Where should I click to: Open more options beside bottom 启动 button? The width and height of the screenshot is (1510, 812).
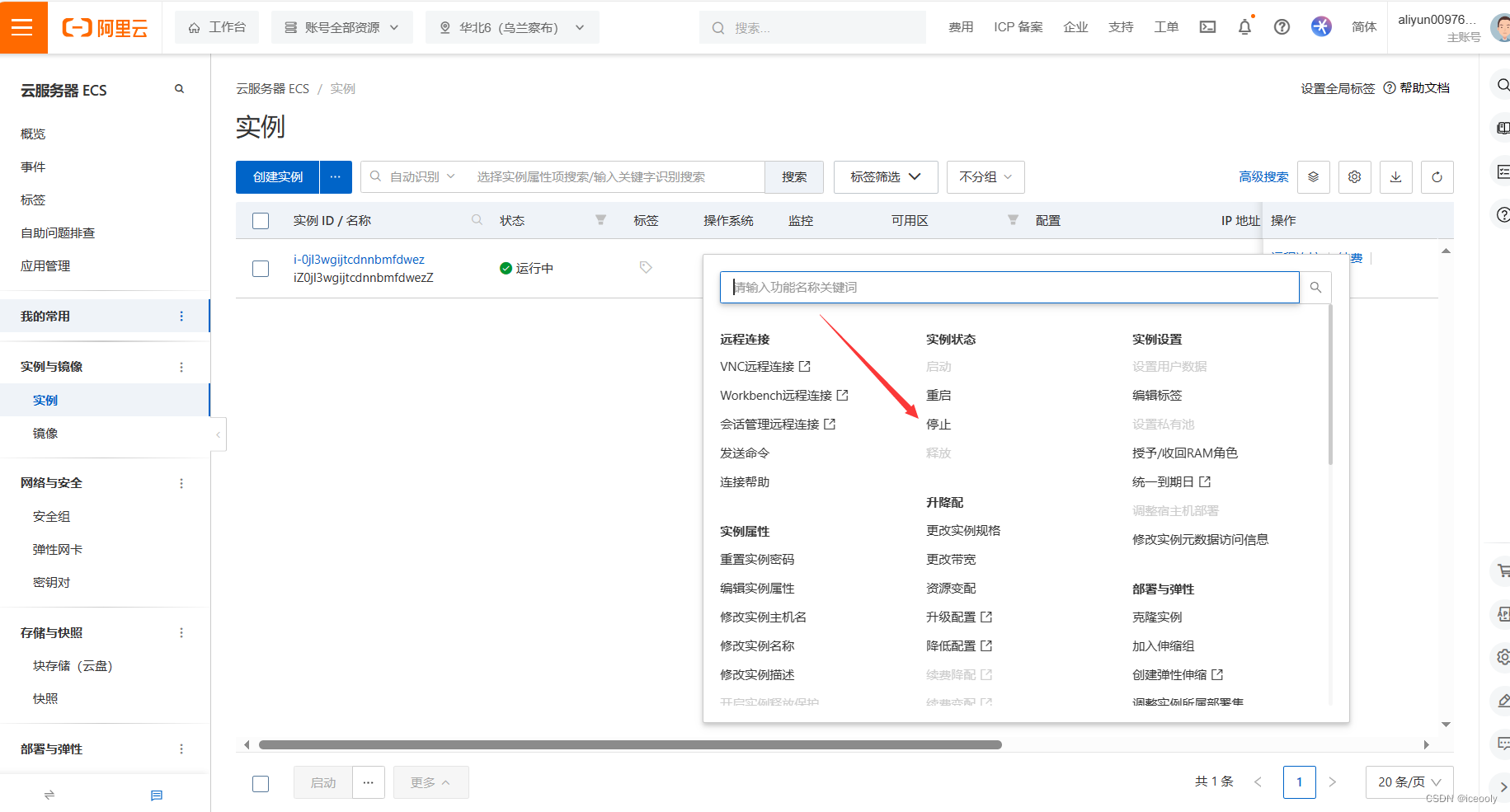coord(369,782)
